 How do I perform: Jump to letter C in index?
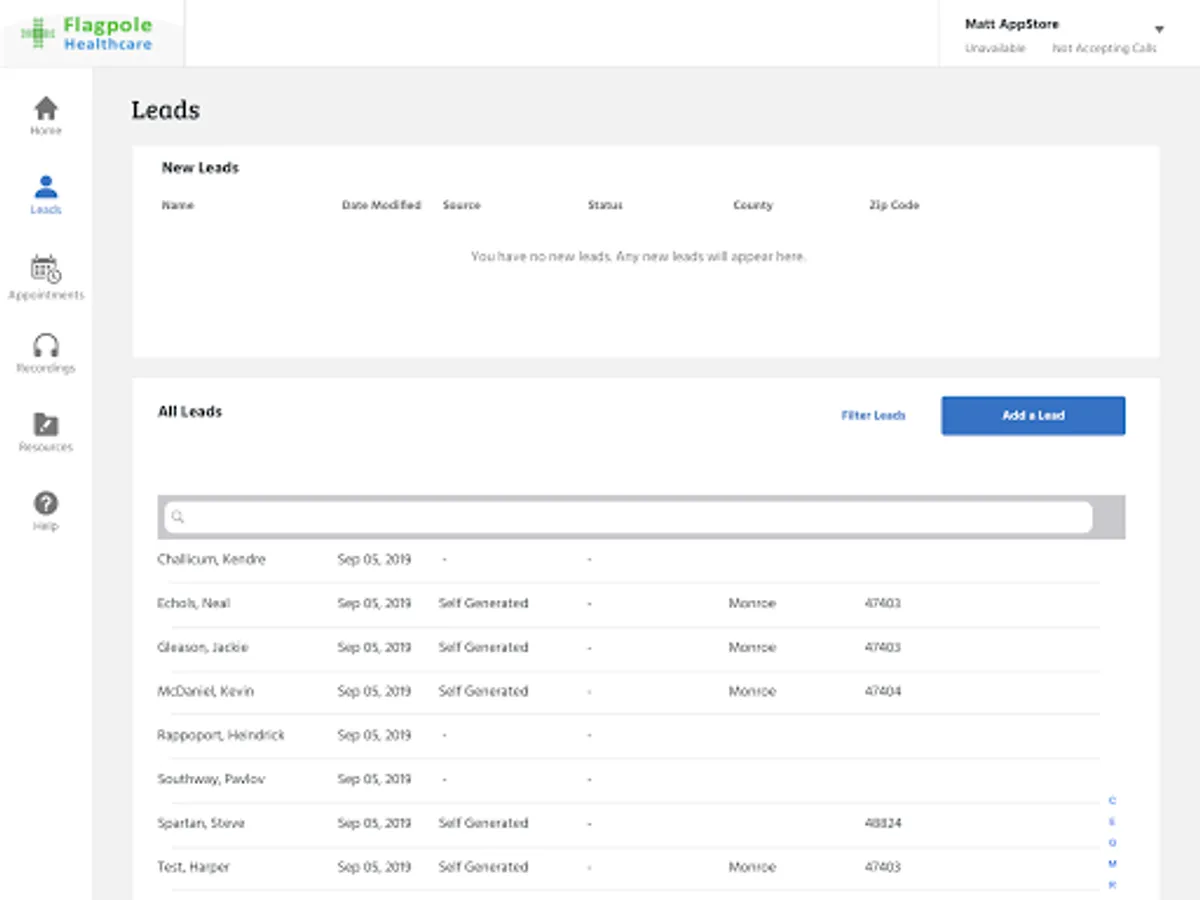click(1112, 801)
